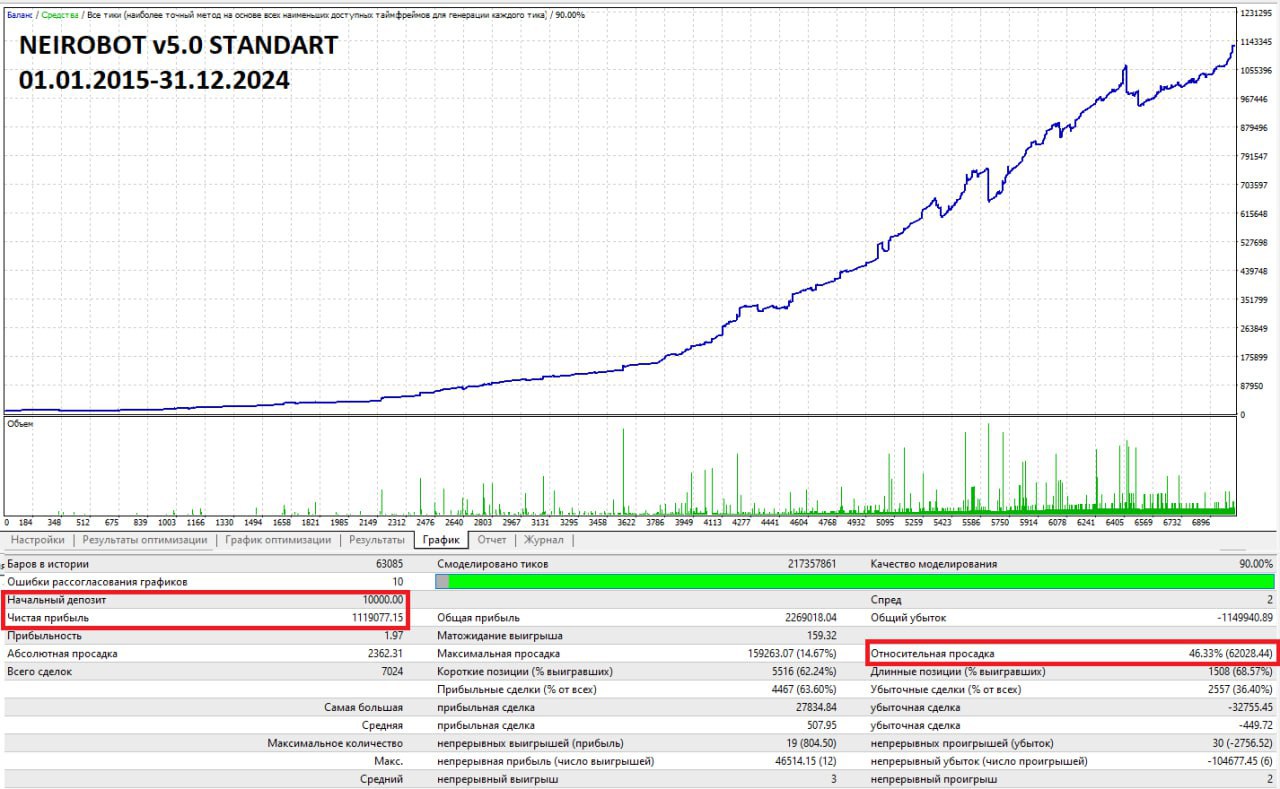Click the Начальный депозит value 10000.00
Viewport: 1280px width, 789px height.
click(383, 600)
